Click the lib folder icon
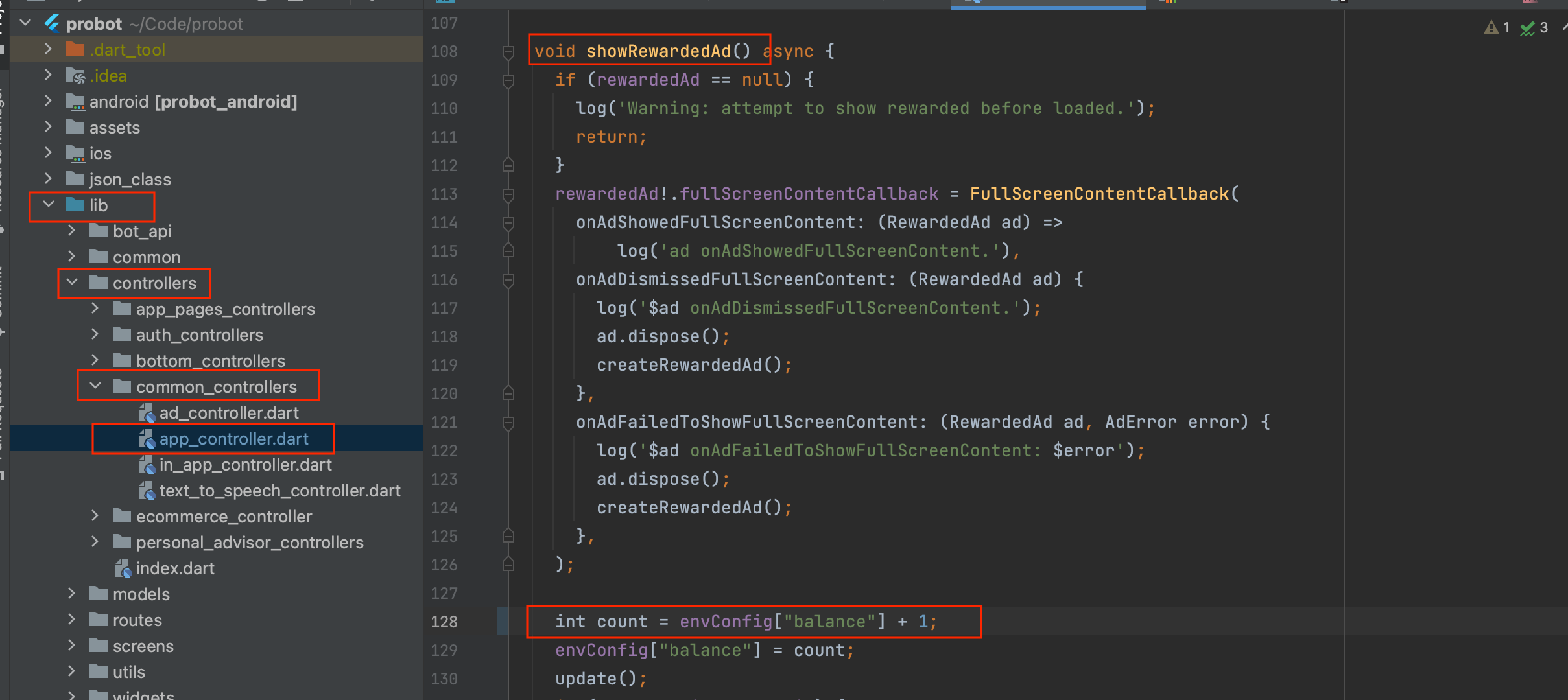1568x700 pixels. [x=75, y=205]
